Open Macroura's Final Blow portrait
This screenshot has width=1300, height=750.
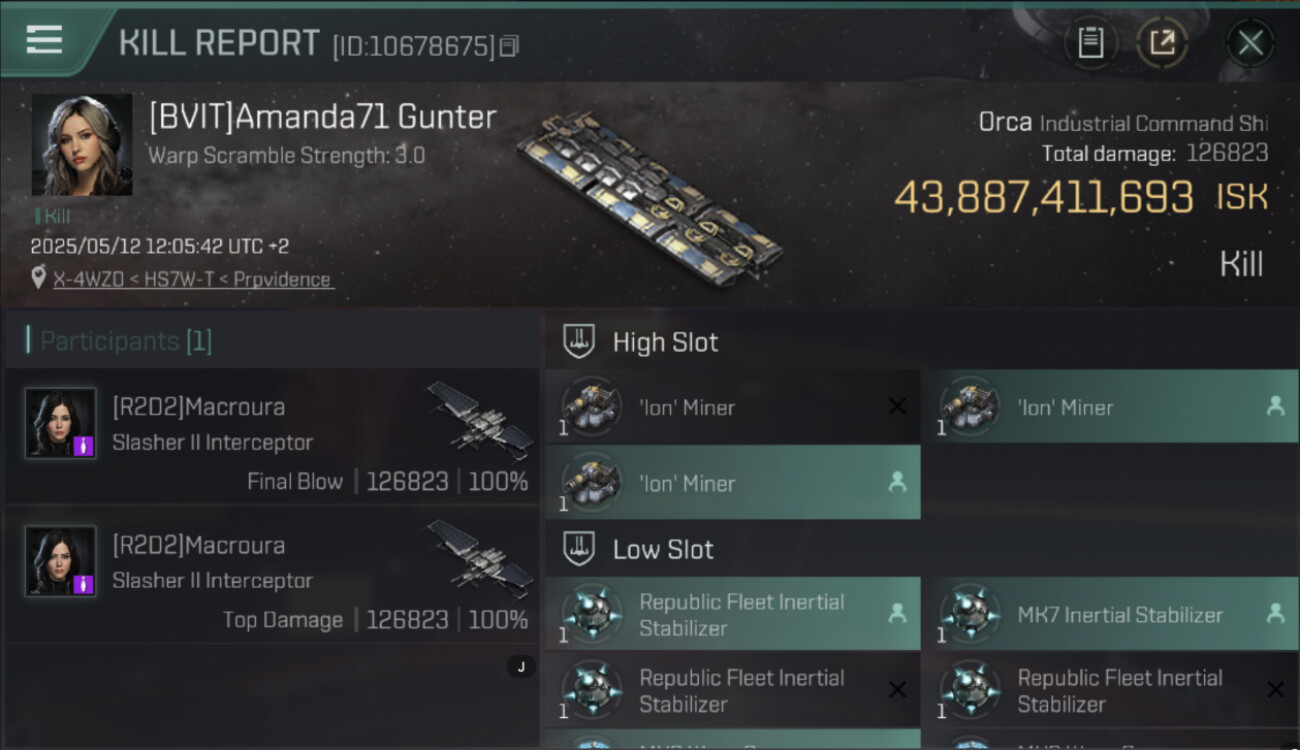coord(60,423)
